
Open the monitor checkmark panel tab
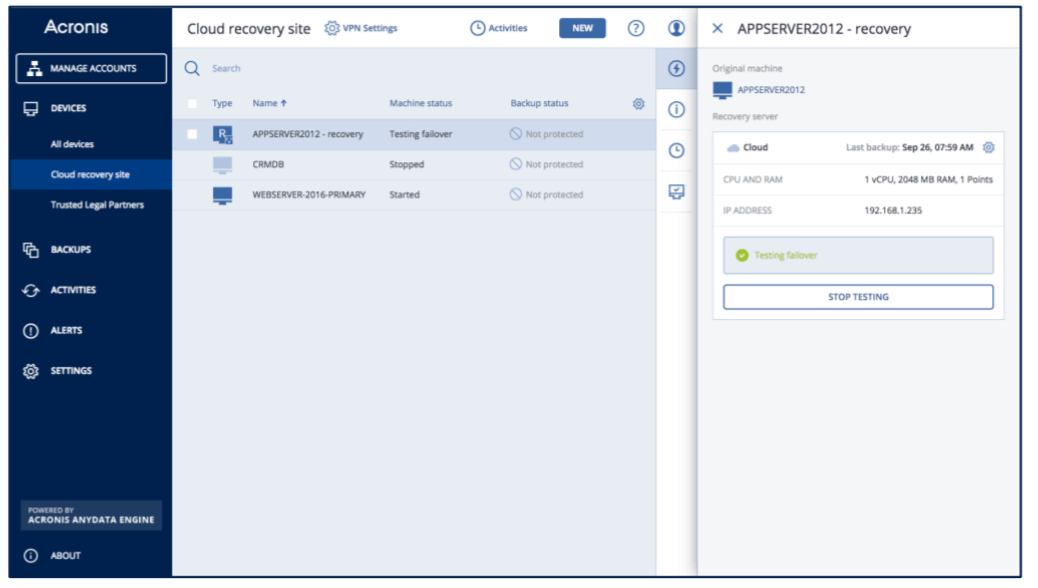click(x=676, y=191)
